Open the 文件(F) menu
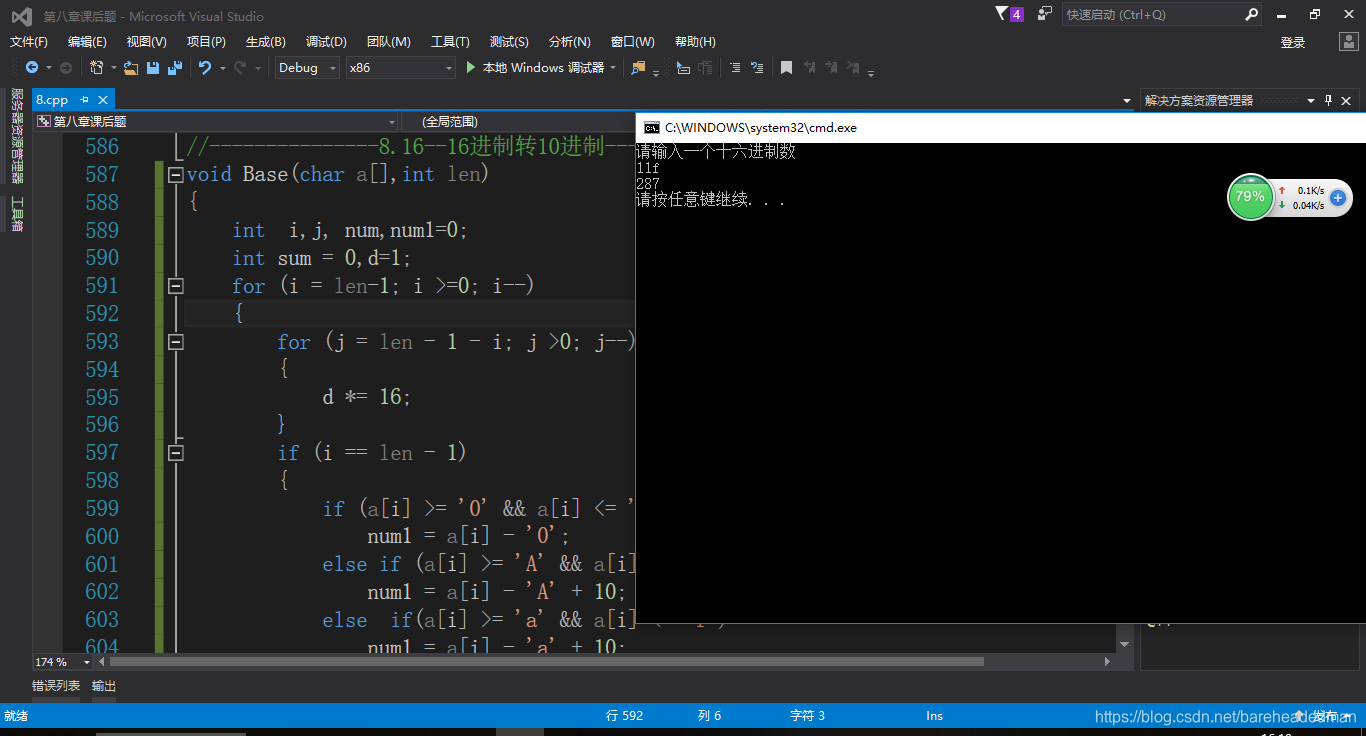Image resolution: width=1366 pixels, height=736 pixels. (x=29, y=42)
